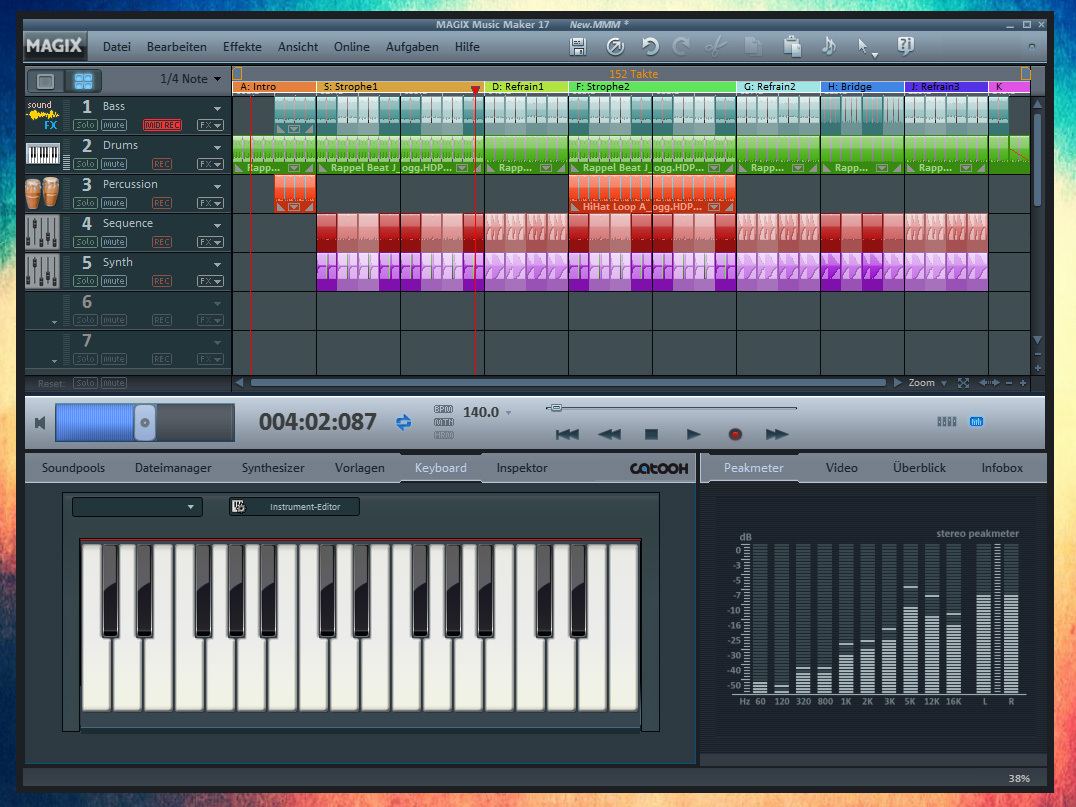
Task: Open the help icon with question mark
Action: 906,46
